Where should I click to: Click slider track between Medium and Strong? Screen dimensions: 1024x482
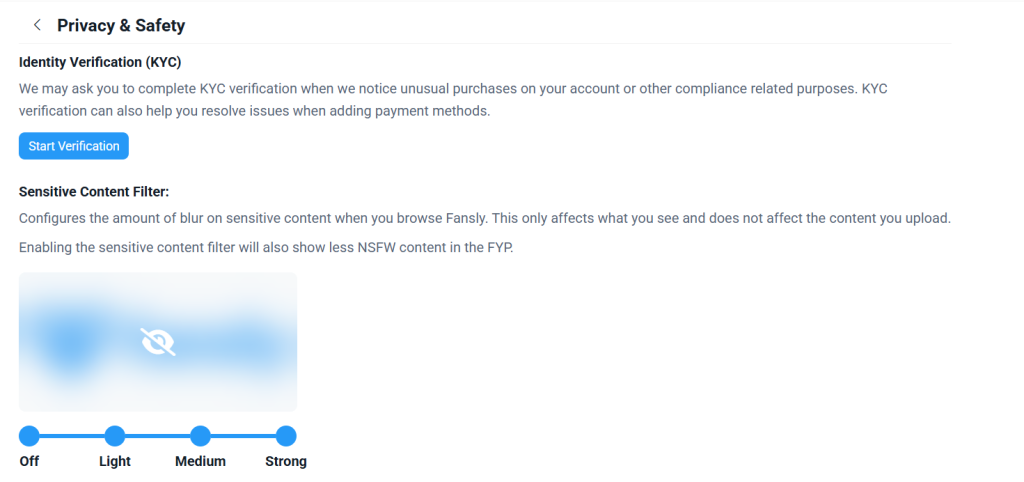tap(243, 436)
